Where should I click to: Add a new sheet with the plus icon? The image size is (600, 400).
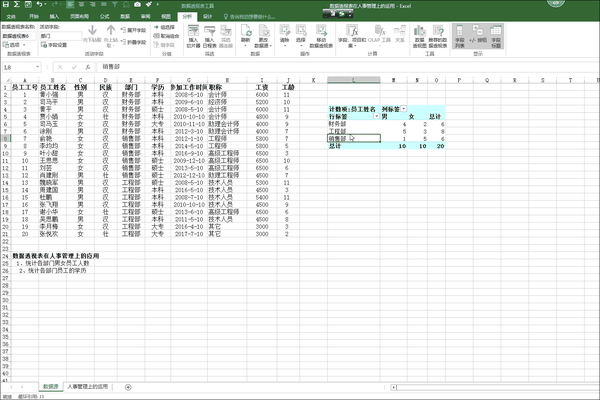[128, 387]
